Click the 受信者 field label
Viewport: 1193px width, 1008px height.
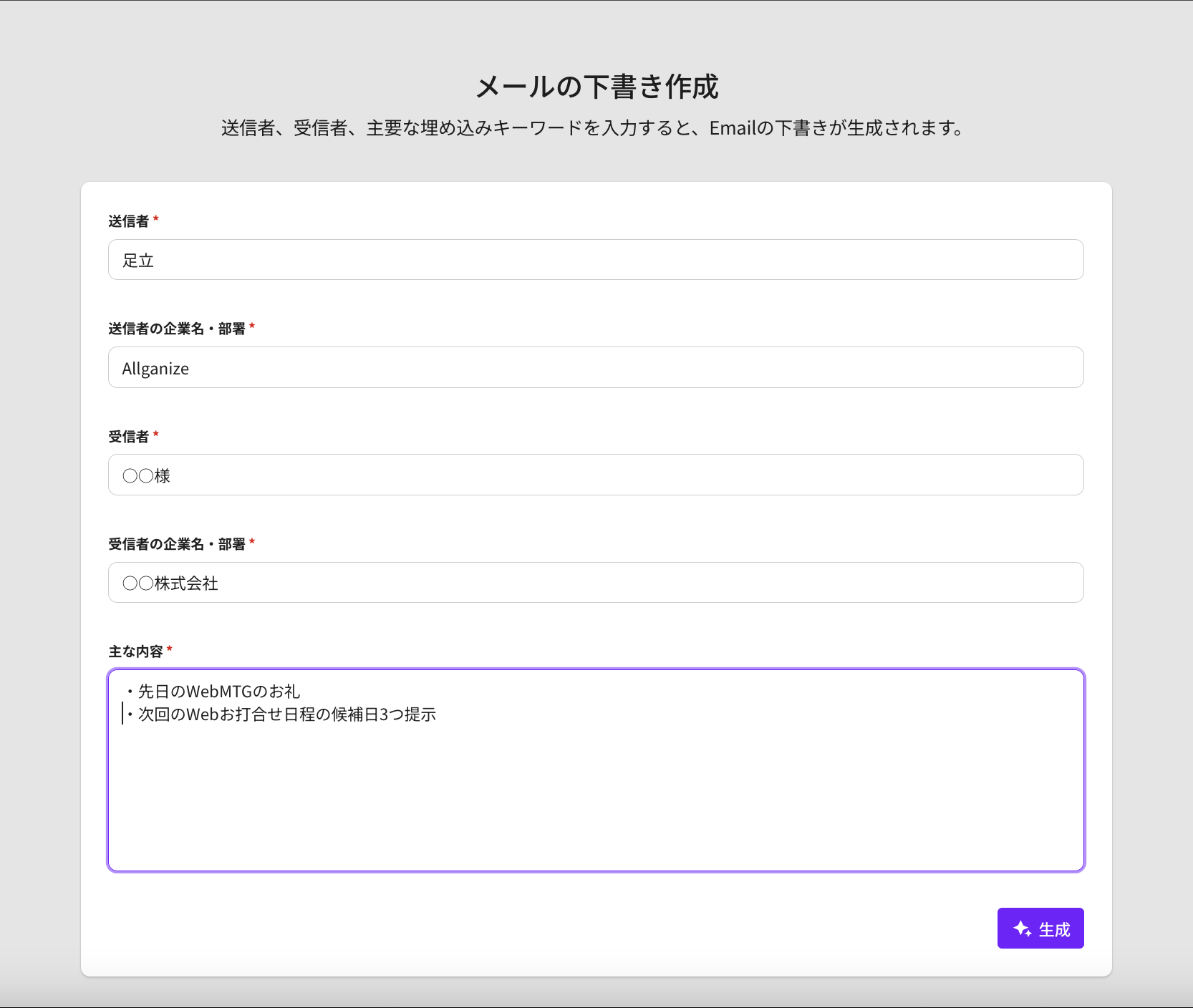(129, 437)
